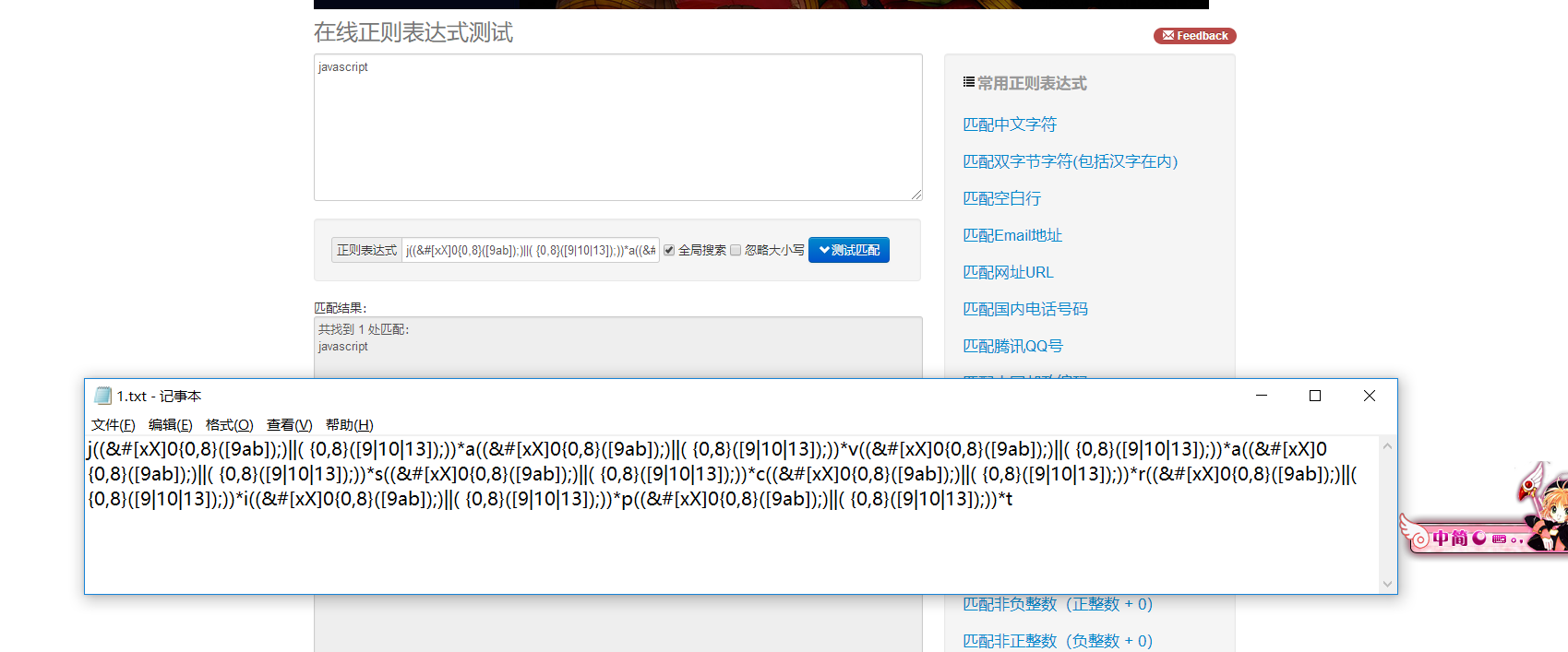Open the 格式(O) menu in Notepad
Viewport: 1568px width, 652px height.
pos(229,425)
